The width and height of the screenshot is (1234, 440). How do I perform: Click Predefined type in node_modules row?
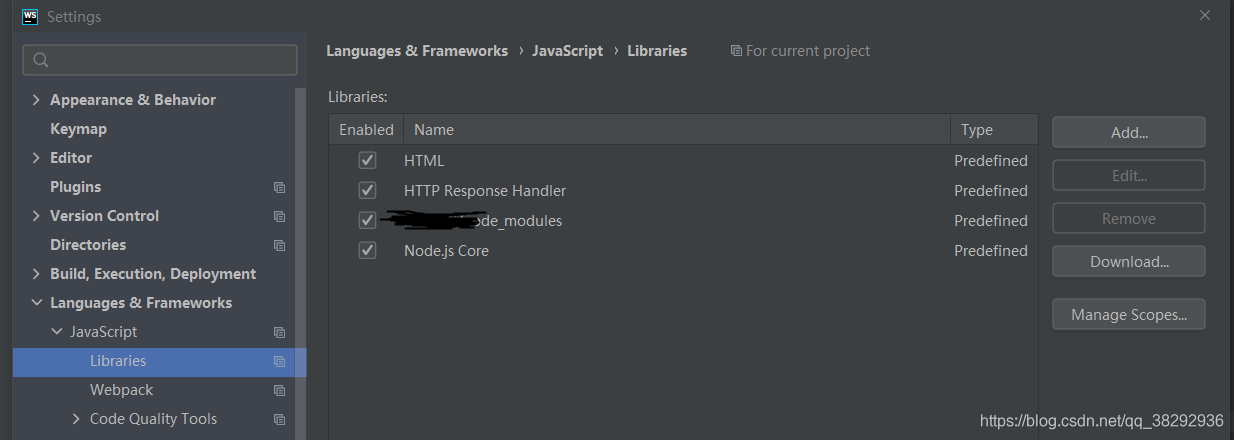(x=990, y=220)
